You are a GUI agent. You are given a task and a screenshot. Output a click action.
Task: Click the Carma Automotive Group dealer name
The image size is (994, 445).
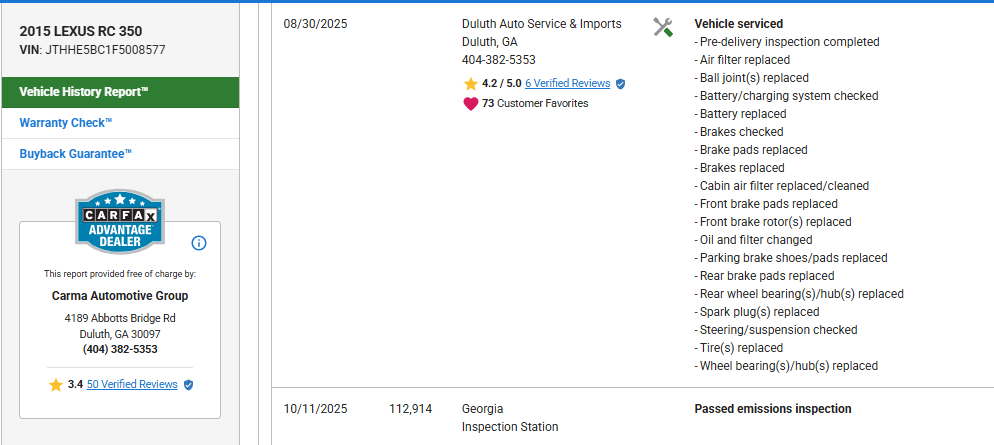[120, 295]
